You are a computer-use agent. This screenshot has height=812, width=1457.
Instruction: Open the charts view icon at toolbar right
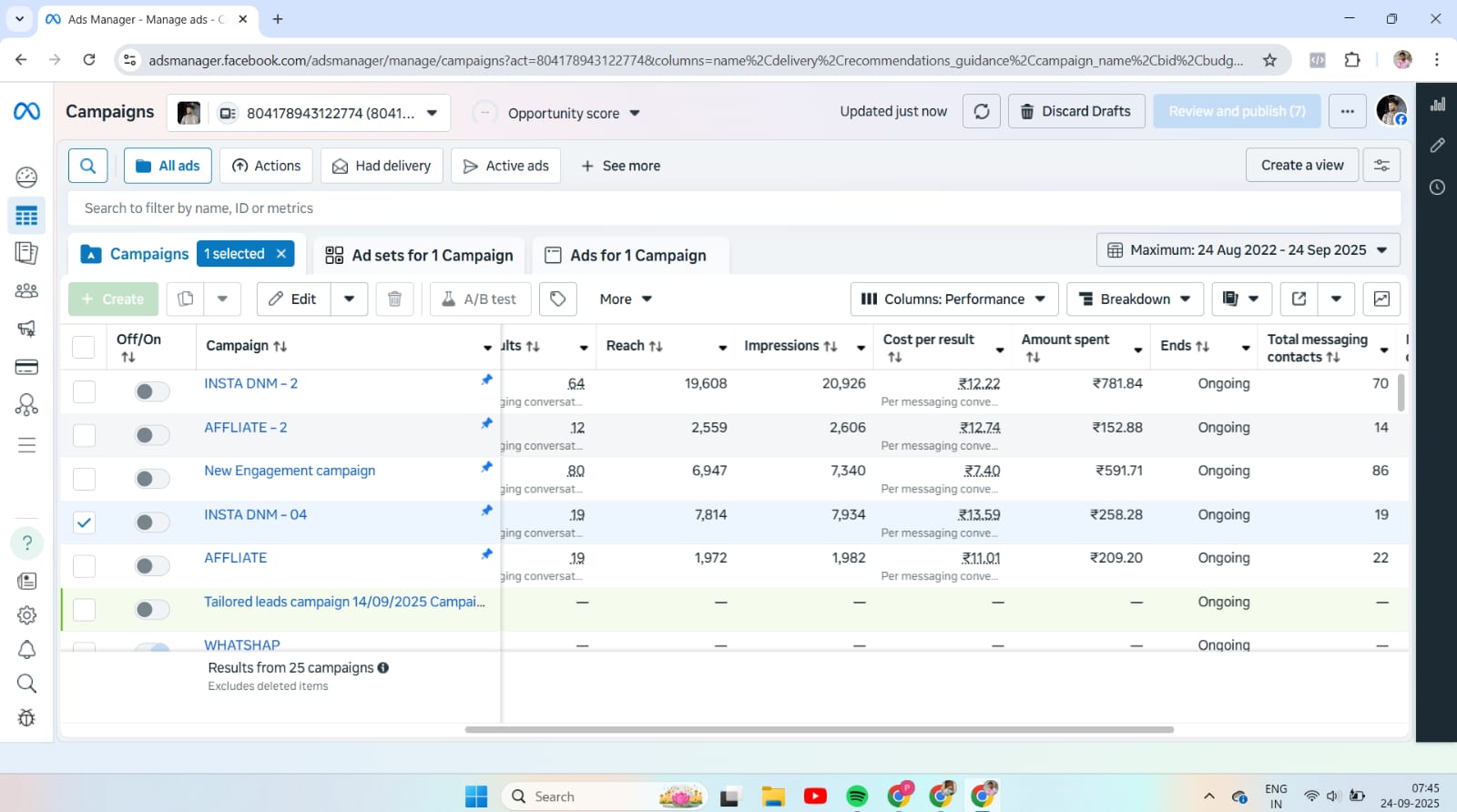pyautogui.click(x=1381, y=299)
